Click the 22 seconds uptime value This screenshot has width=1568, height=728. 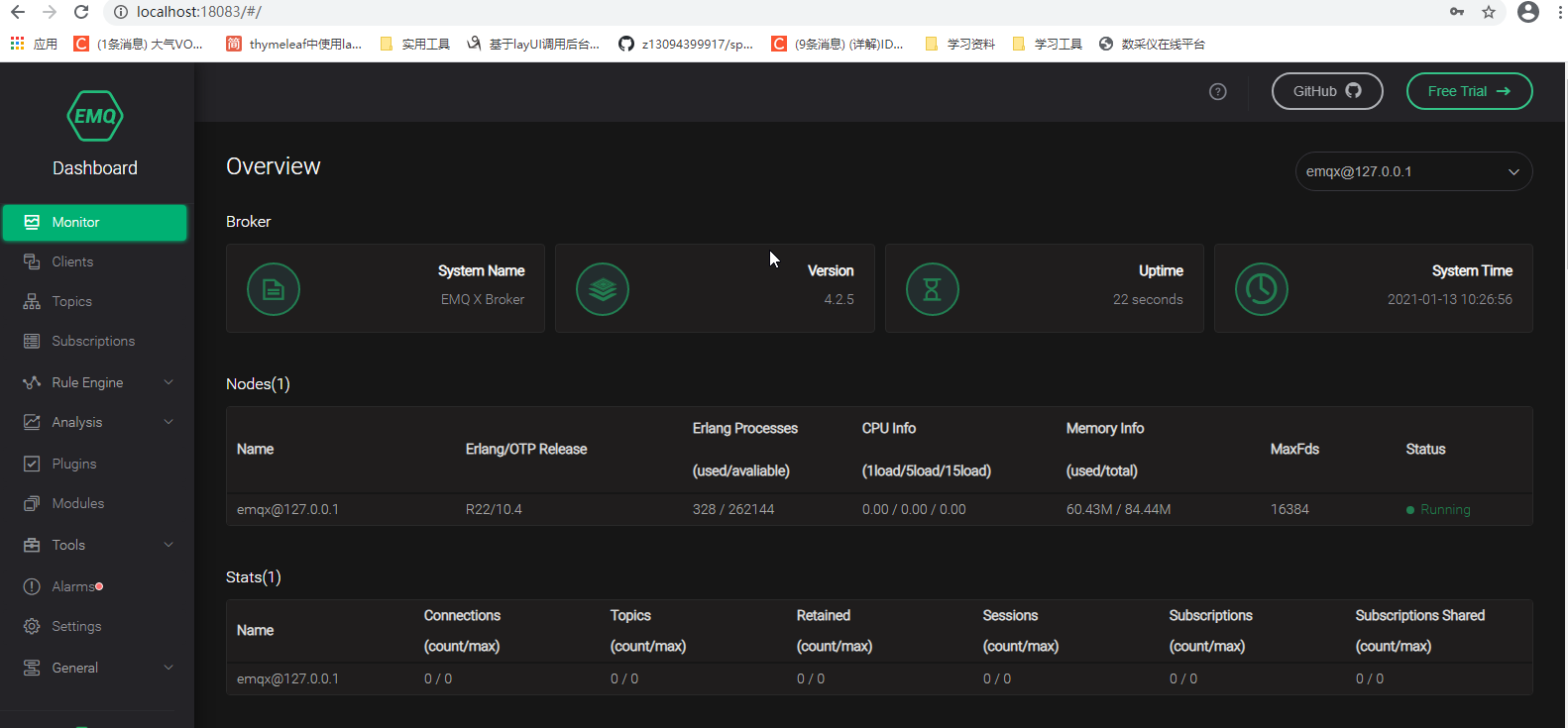pos(1148,299)
